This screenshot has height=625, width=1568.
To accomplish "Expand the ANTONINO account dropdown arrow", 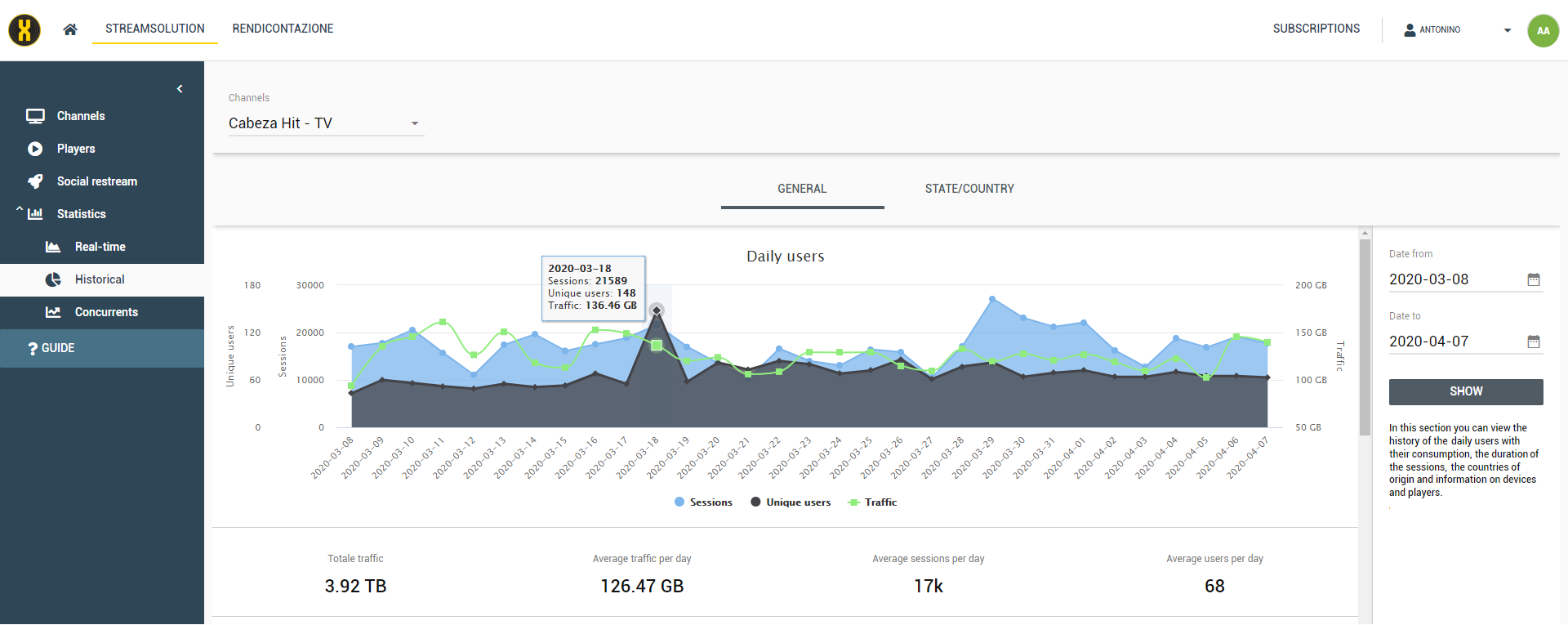I will 1508,30.
